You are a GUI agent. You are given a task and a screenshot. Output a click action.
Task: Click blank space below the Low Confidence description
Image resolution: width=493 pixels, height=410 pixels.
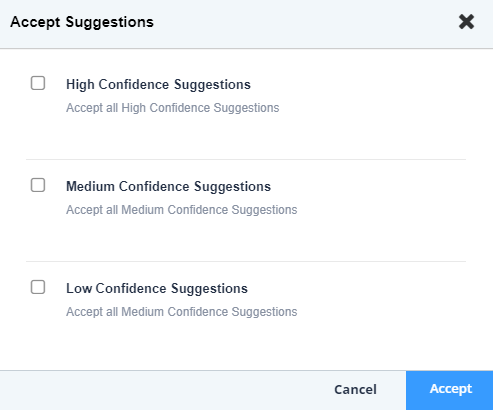click(x=246, y=345)
